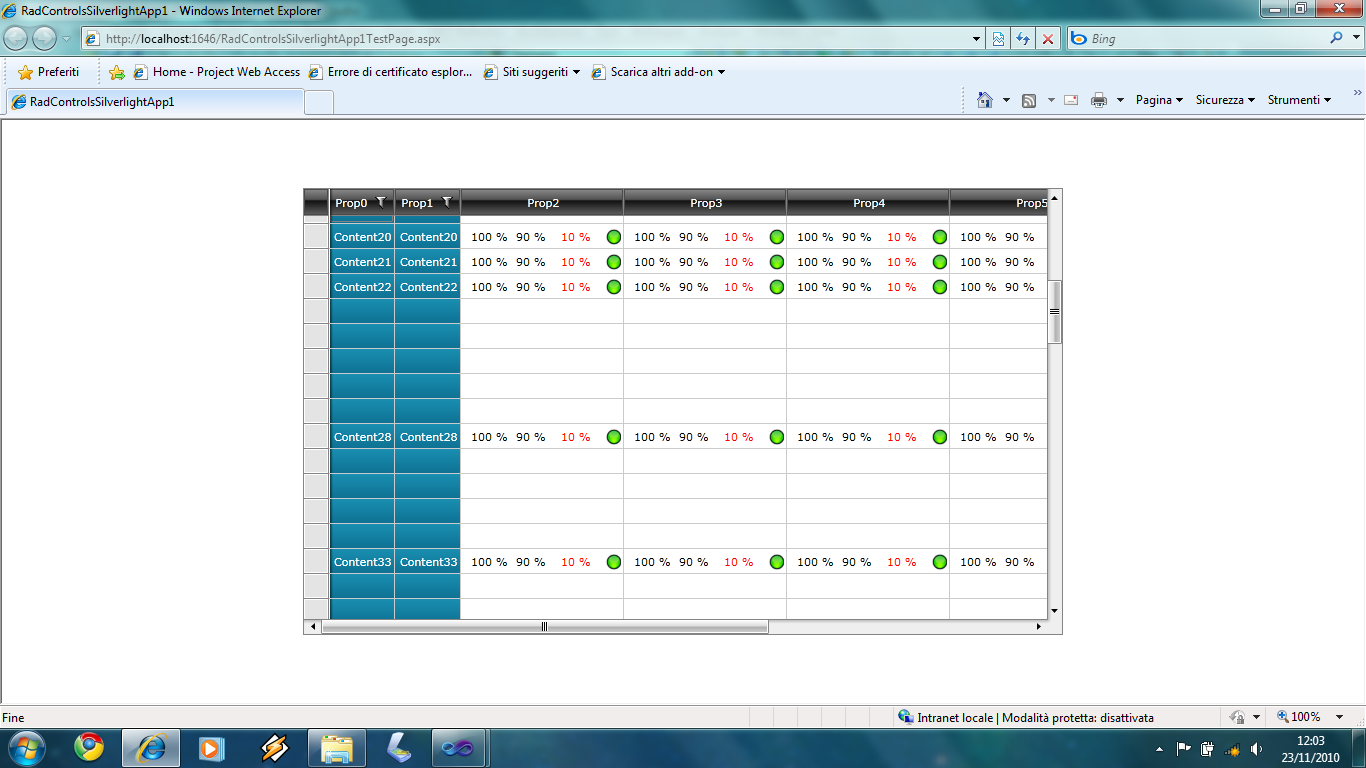
Task: Open the search provider dropdown arrow
Action: tap(1354, 39)
